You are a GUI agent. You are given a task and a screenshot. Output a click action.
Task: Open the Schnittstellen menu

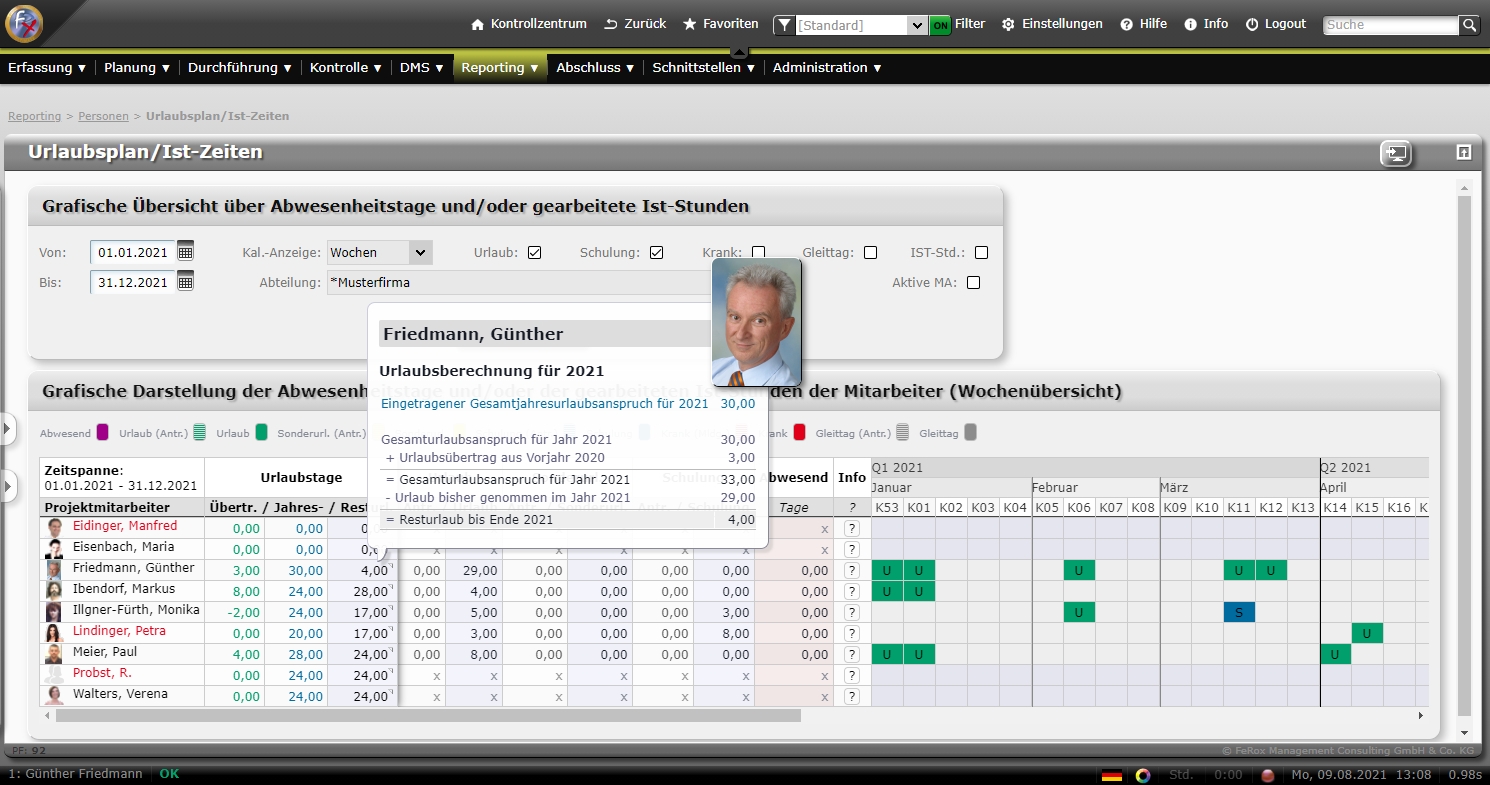click(704, 68)
